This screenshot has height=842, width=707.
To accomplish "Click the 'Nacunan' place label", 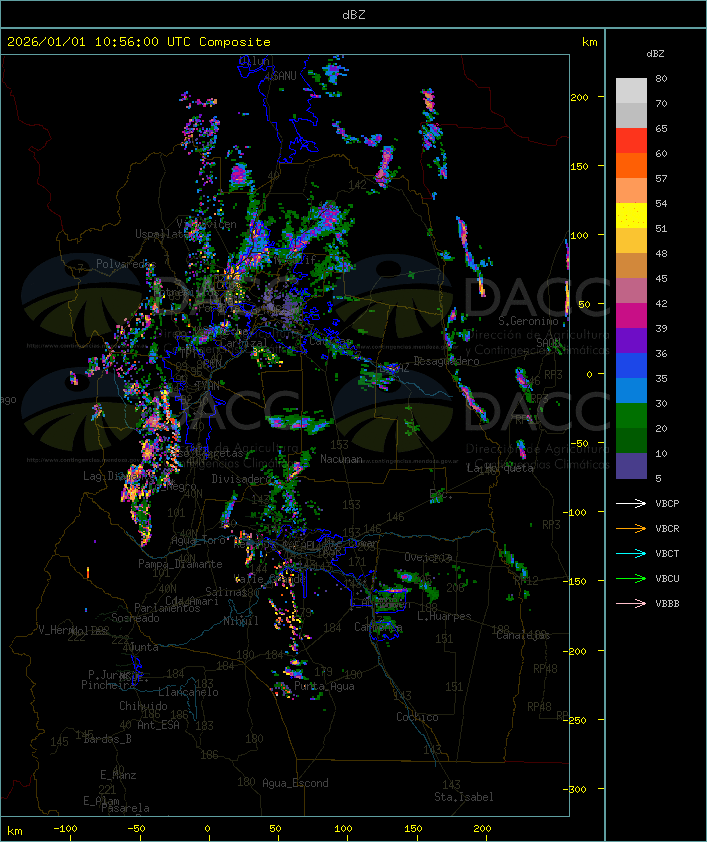I will pyautogui.click(x=341, y=459).
